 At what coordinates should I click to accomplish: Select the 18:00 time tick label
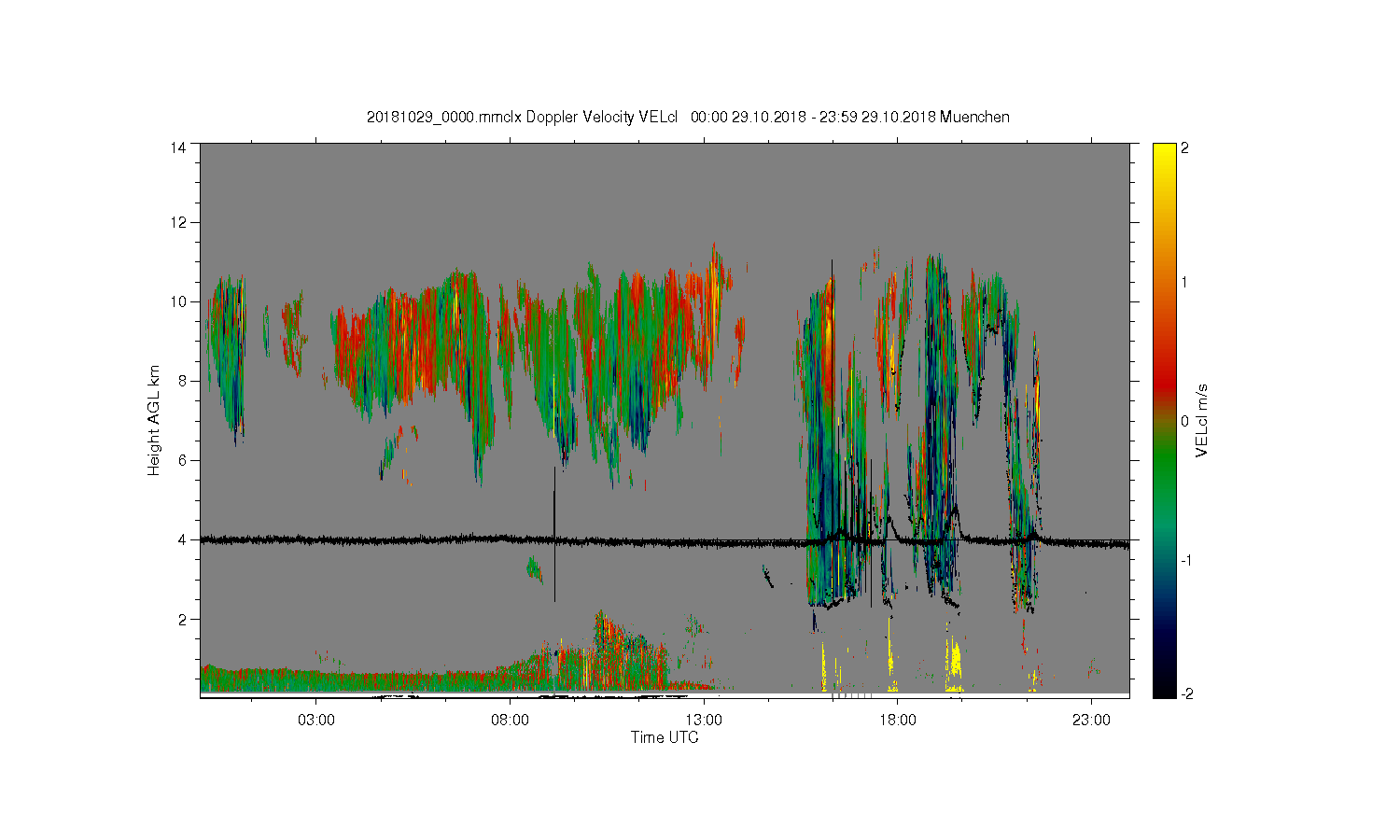(897, 721)
